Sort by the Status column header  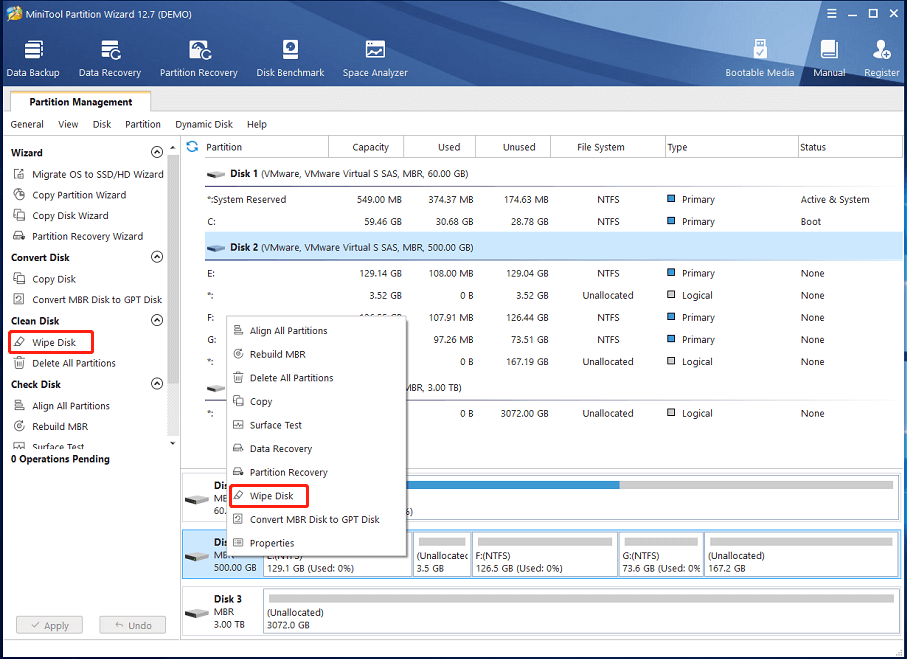[x=850, y=147]
